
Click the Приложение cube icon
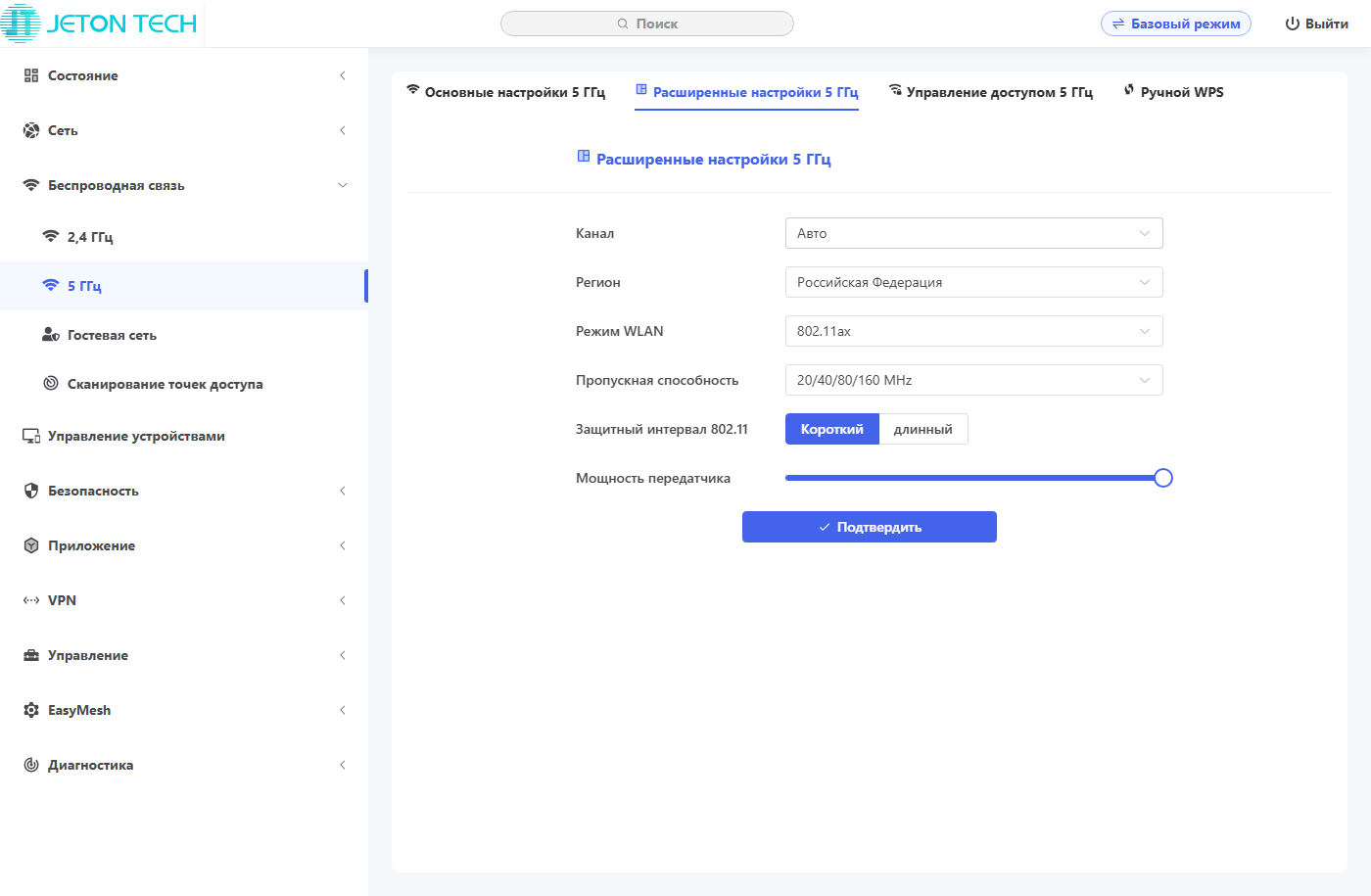(31, 545)
